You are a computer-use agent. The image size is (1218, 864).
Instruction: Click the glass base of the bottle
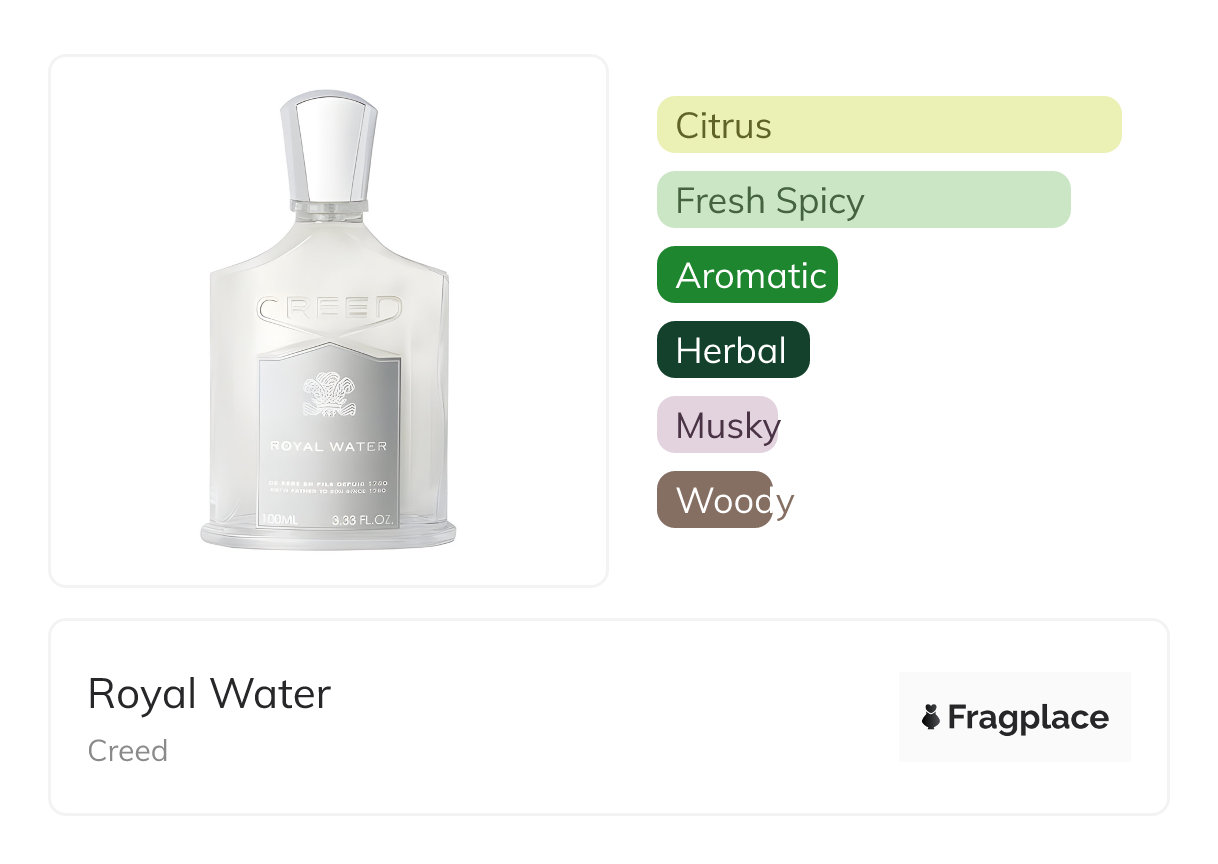[328, 537]
